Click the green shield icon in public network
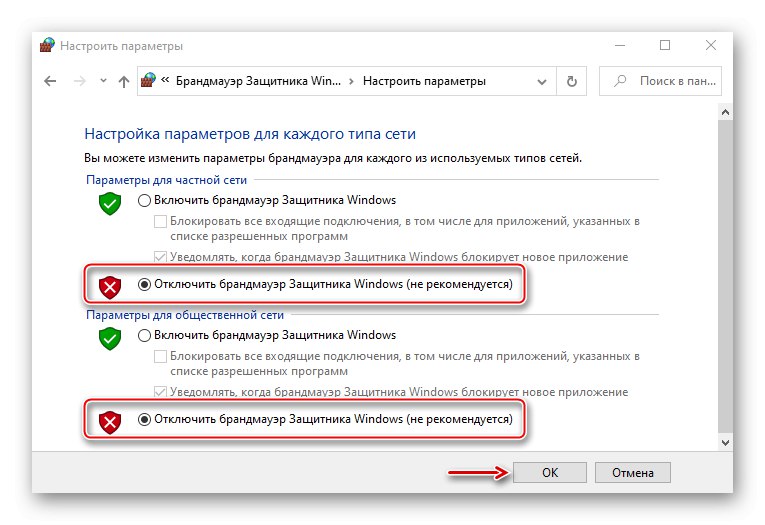This screenshot has height=525, width=765. 110,339
